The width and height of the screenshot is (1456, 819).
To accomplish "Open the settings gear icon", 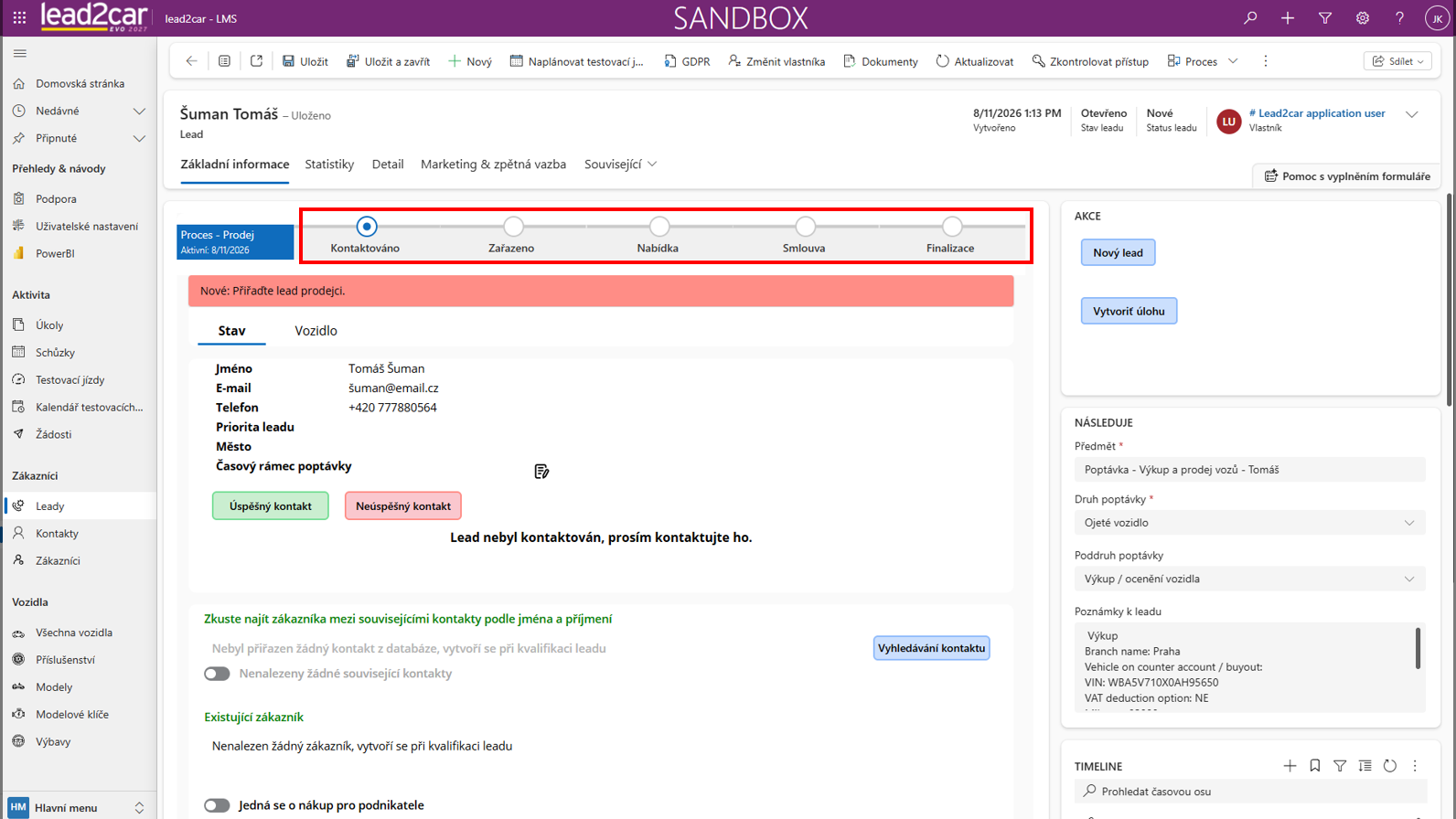I will point(1363,18).
